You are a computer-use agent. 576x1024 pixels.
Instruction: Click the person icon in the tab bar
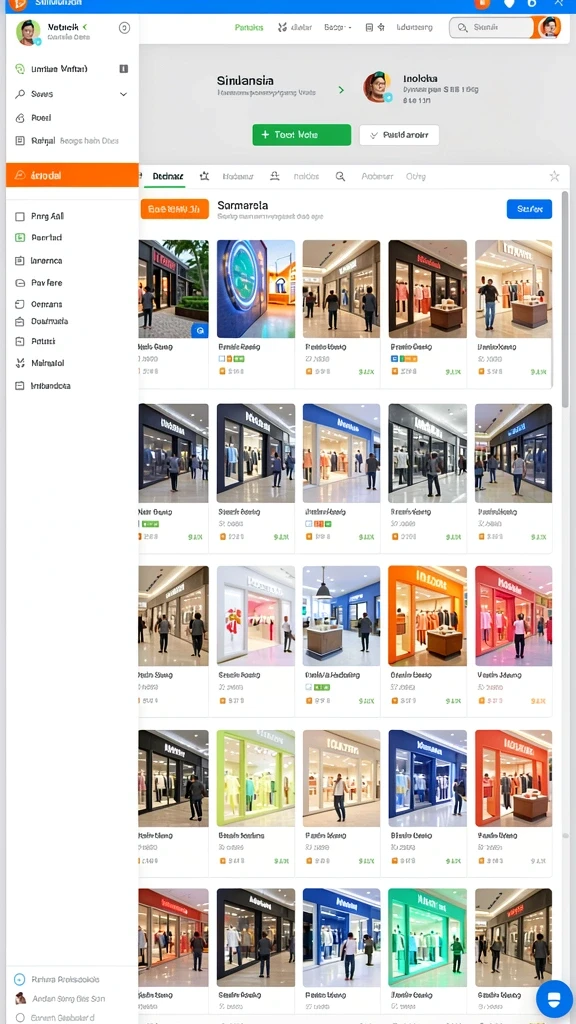[275, 176]
